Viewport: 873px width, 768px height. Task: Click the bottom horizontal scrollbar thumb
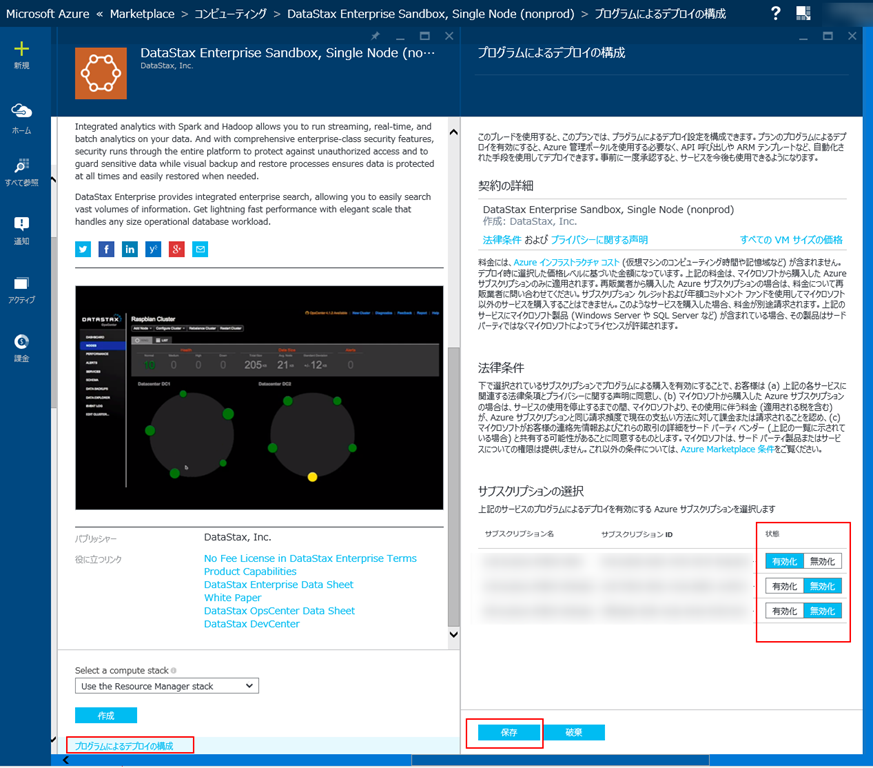[x=560, y=760]
